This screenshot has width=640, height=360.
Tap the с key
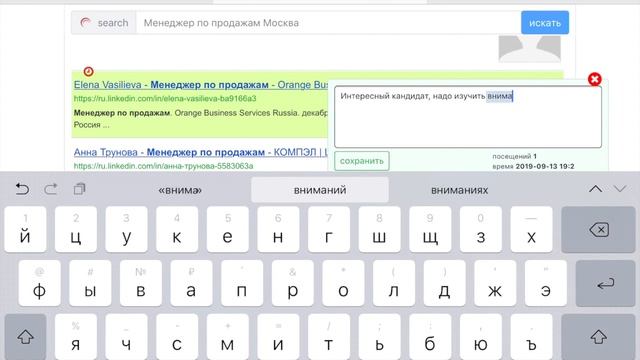point(177,337)
